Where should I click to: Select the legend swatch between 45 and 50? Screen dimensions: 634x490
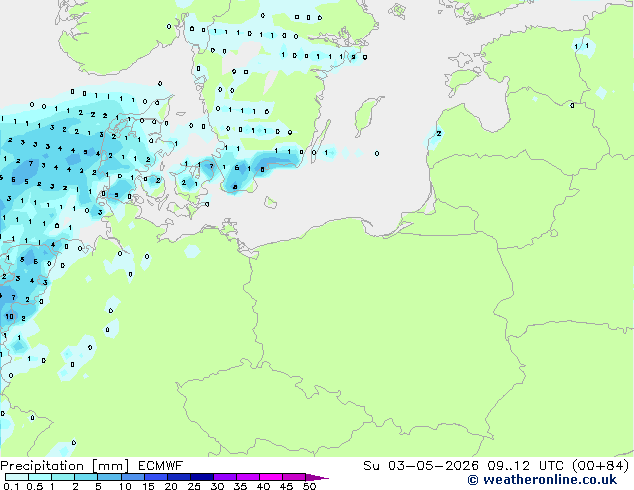tap(294, 477)
